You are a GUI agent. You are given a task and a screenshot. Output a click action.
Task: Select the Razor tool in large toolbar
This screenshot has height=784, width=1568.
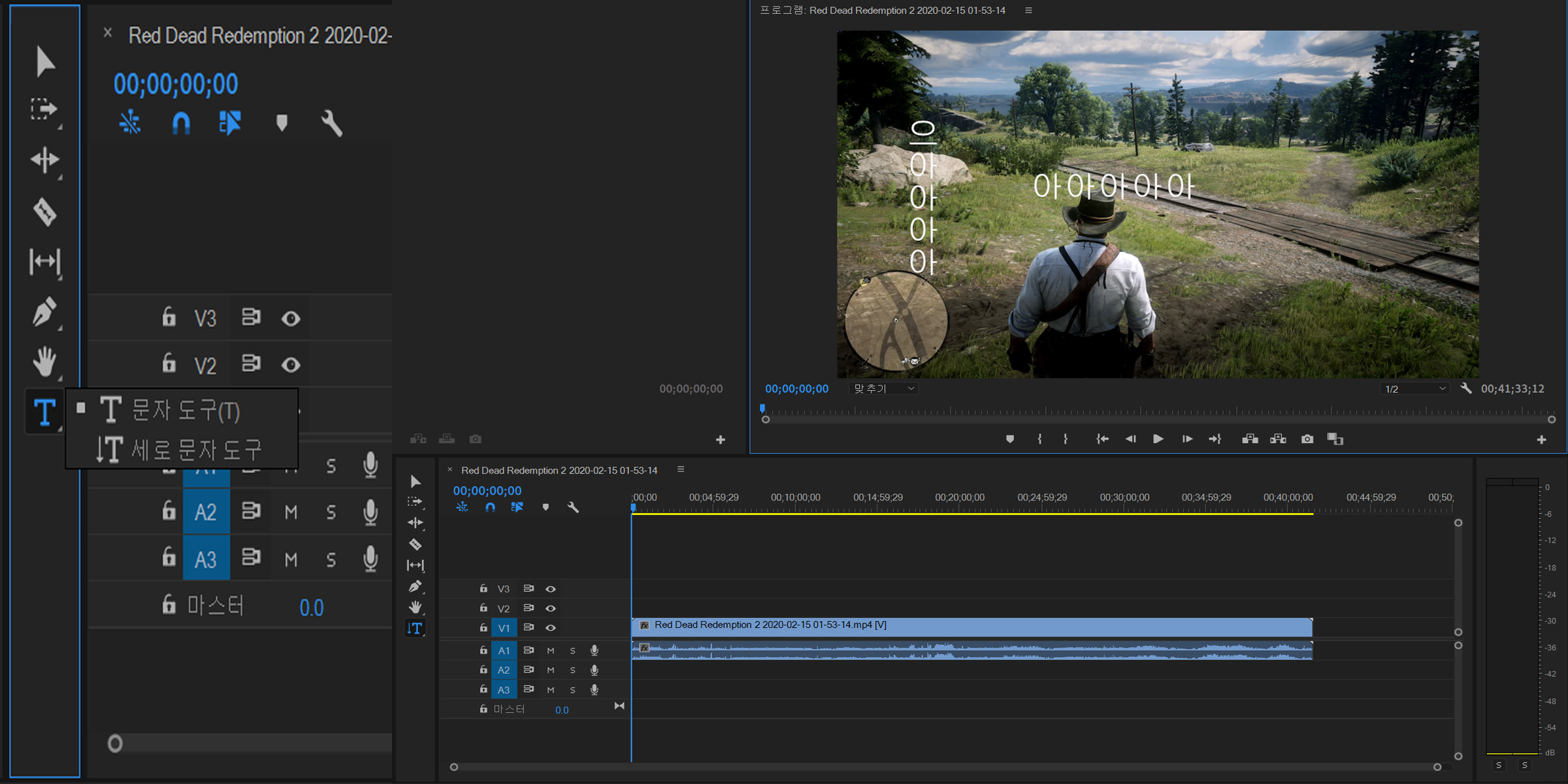click(x=44, y=212)
